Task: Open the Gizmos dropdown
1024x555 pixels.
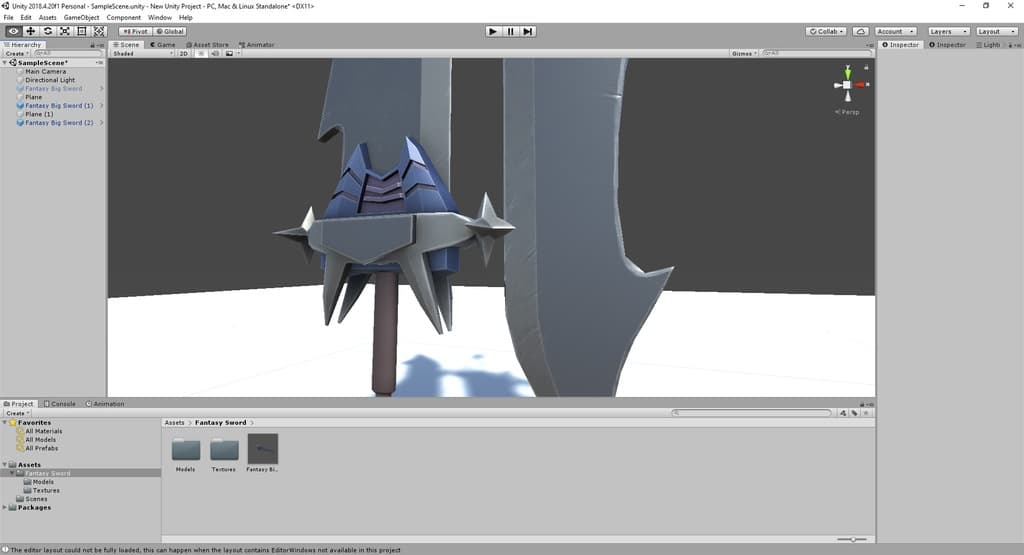Action: (x=744, y=53)
